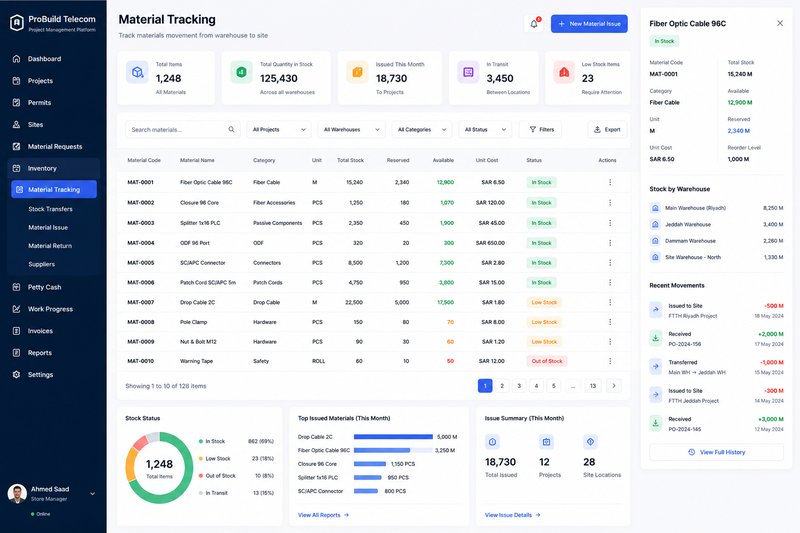800x533 pixels.
Task: Open Material Requests in the sidebar
Action: click(x=54, y=146)
